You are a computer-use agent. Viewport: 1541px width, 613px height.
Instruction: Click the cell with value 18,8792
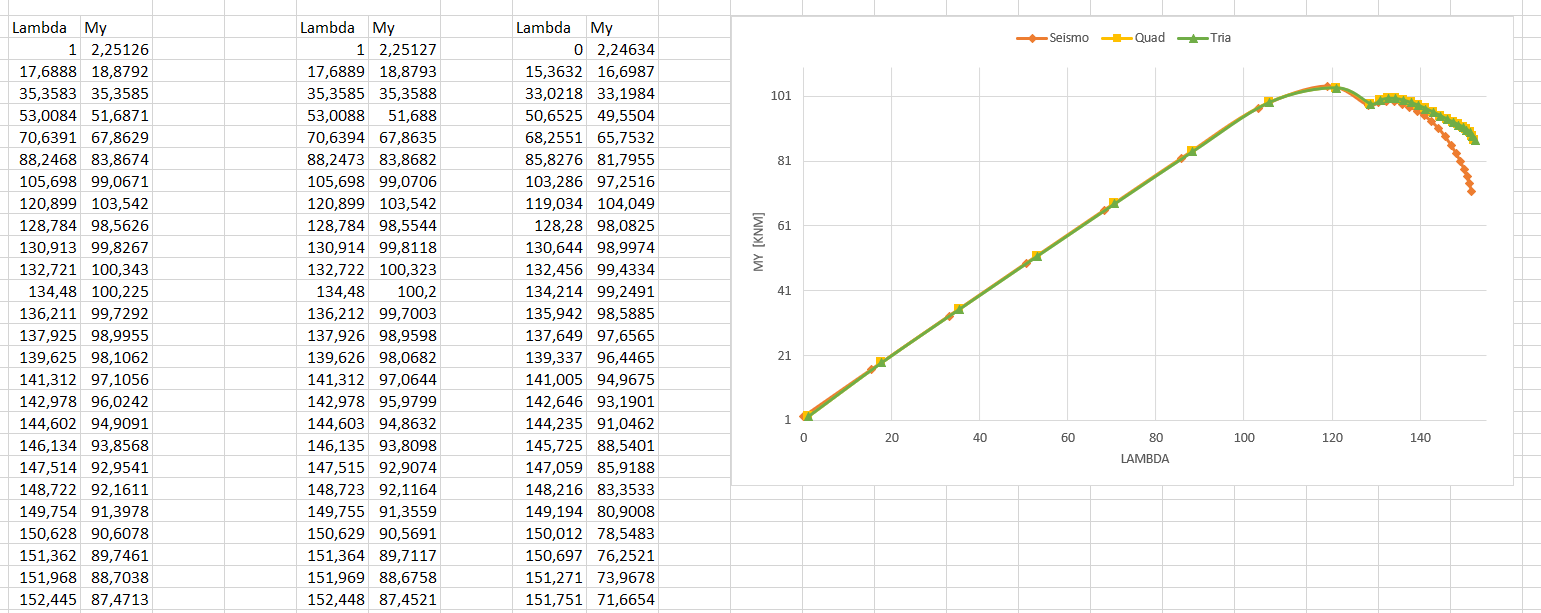click(117, 72)
